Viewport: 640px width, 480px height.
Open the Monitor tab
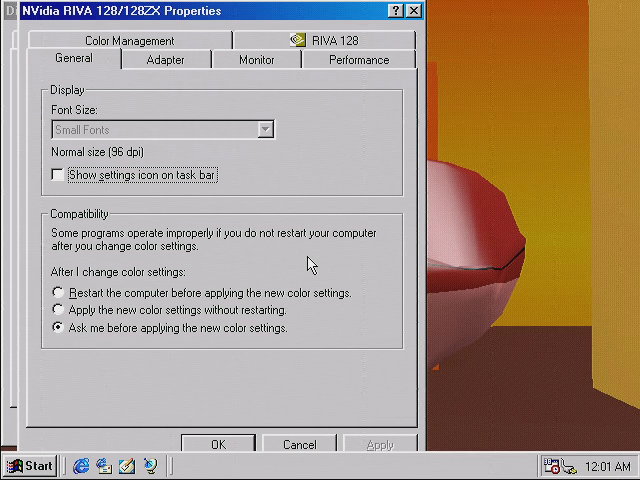coord(256,60)
